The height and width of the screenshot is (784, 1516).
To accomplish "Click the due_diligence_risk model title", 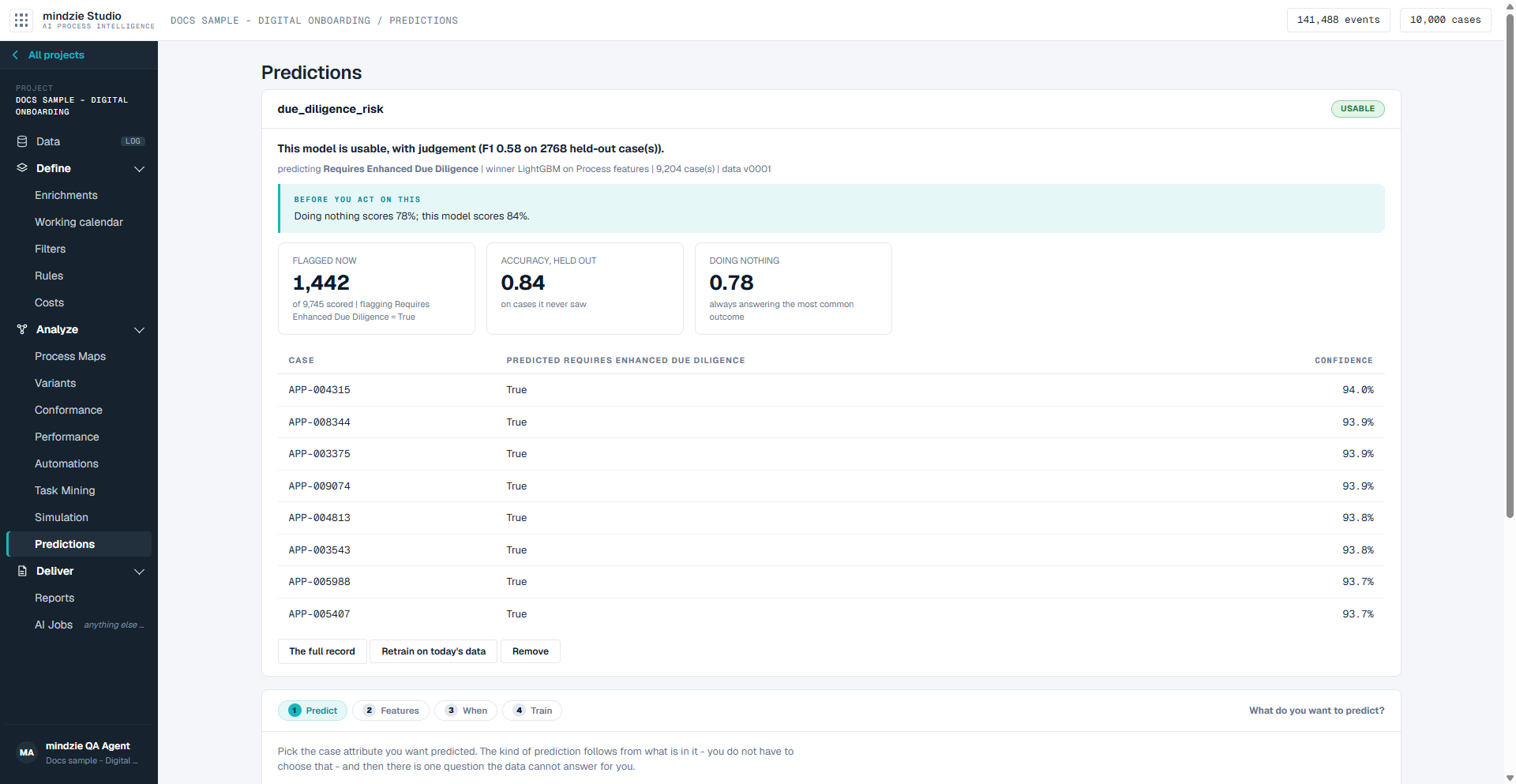I will [x=330, y=109].
